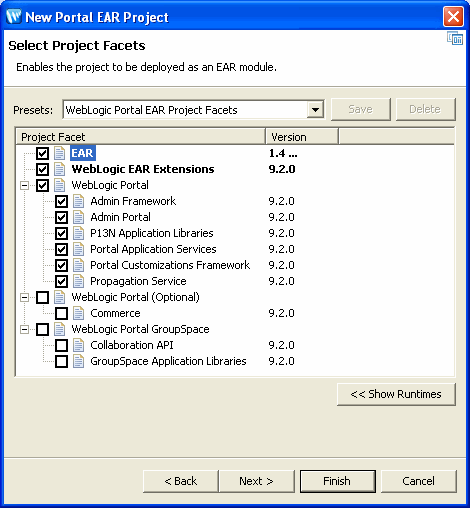The width and height of the screenshot is (470, 508).
Task: Click the GroupSpace Application Libraries document icon
Action: point(79,361)
